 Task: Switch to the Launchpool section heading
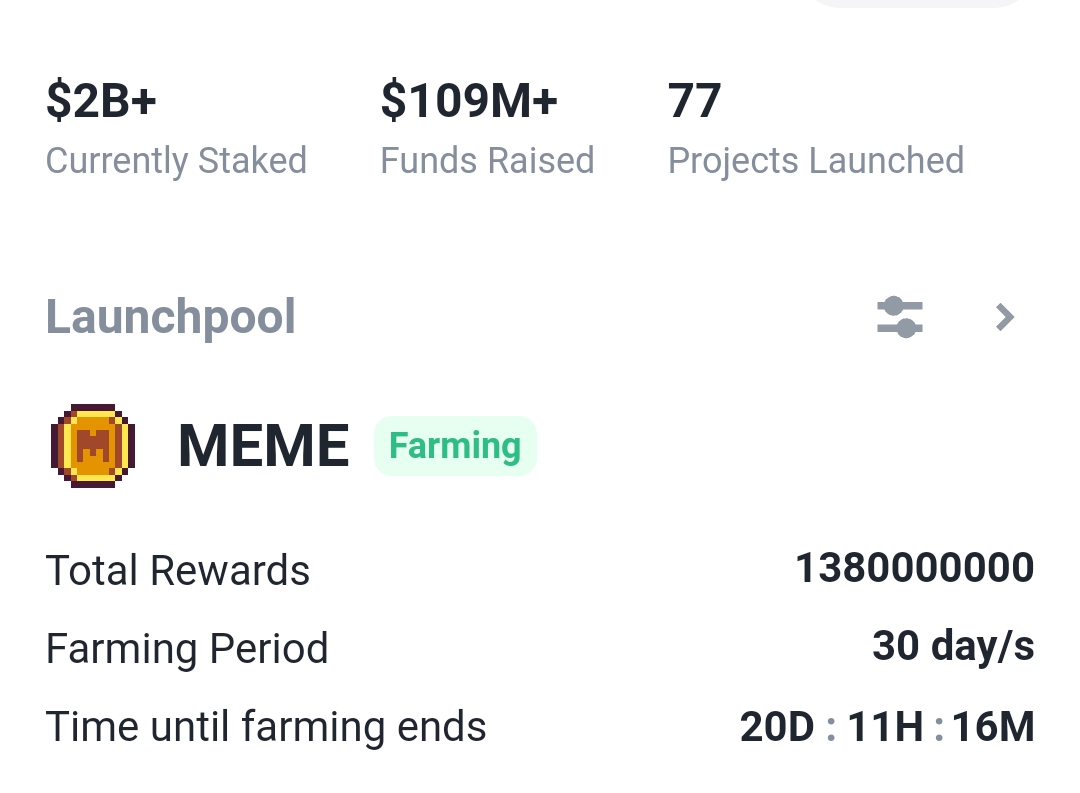click(x=170, y=317)
